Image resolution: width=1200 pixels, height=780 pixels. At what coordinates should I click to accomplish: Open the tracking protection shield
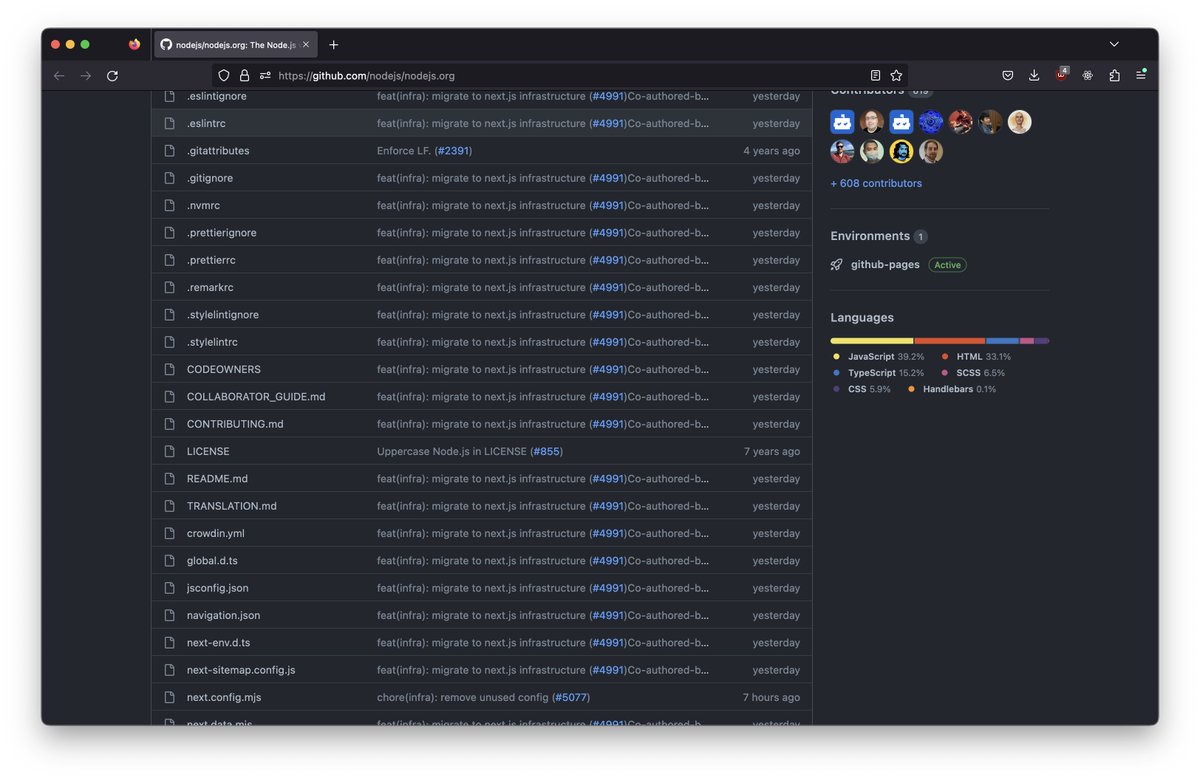224,75
